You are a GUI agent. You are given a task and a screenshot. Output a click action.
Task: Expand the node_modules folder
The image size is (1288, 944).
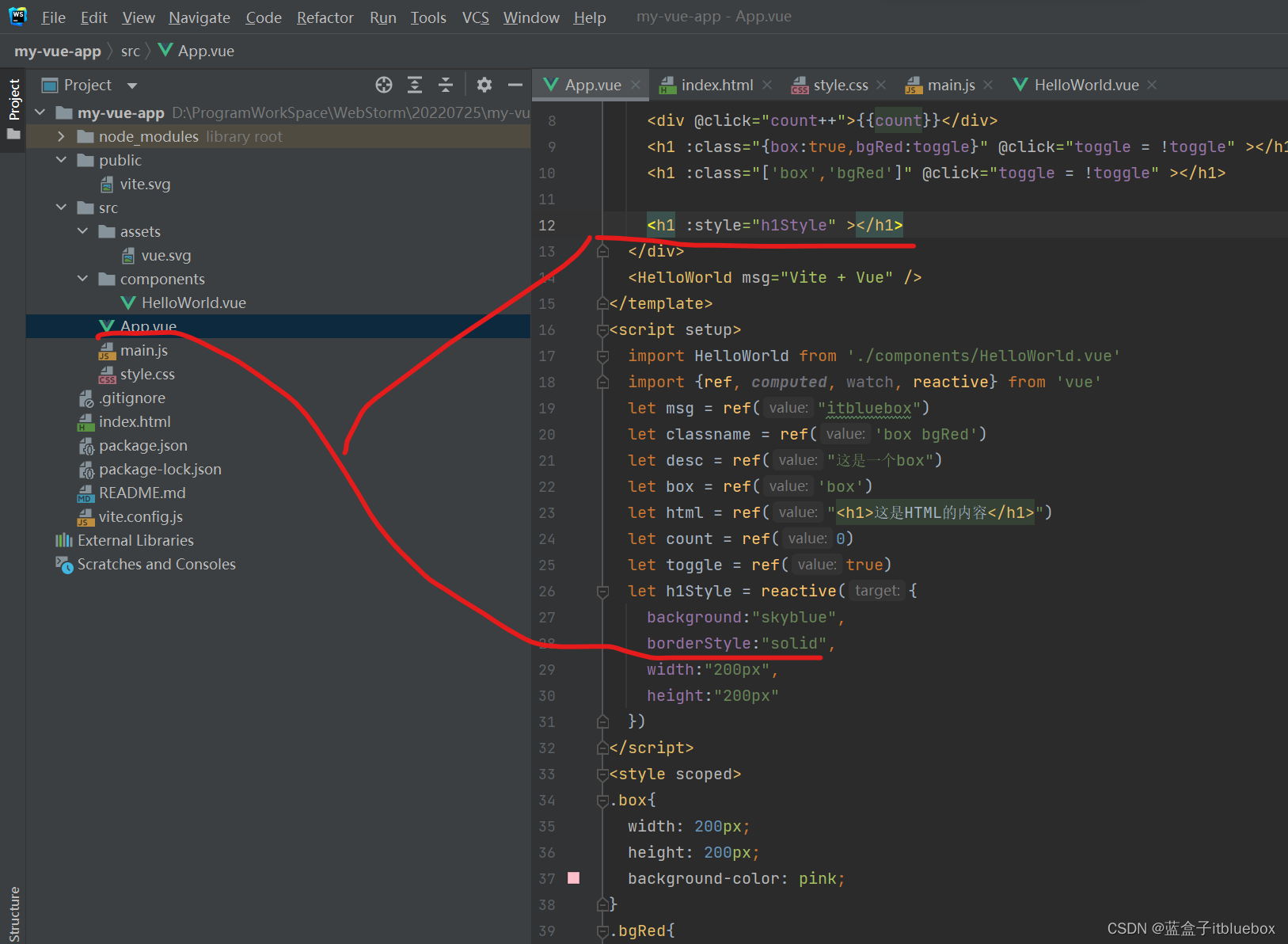62,136
